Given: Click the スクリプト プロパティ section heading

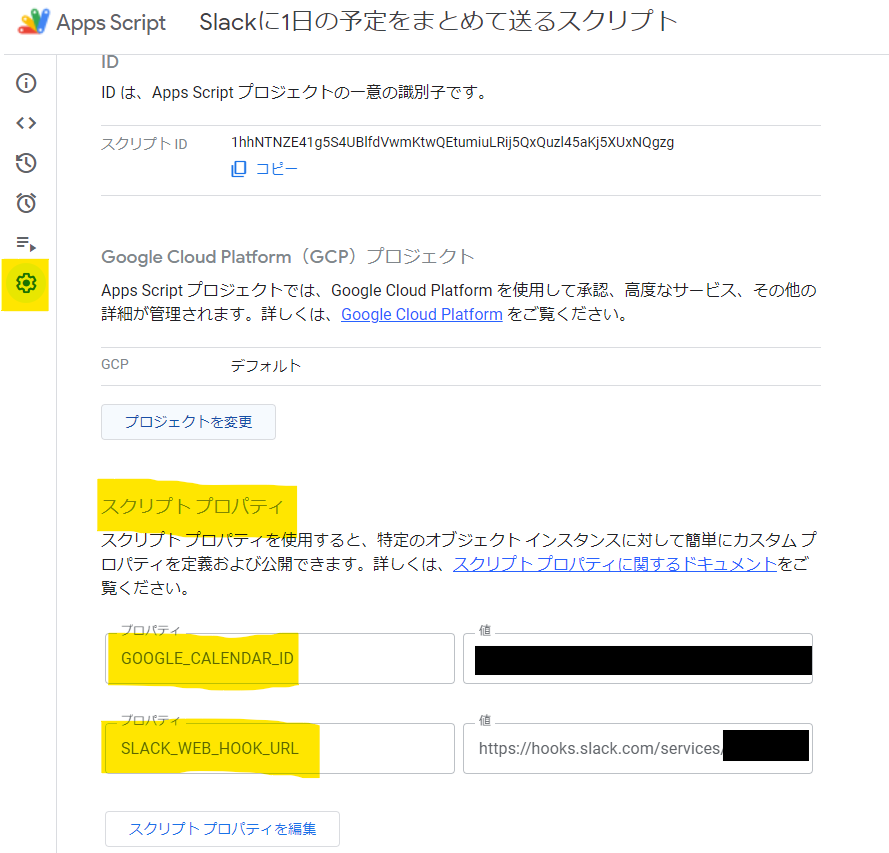Looking at the screenshot, I should click(x=192, y=506).
